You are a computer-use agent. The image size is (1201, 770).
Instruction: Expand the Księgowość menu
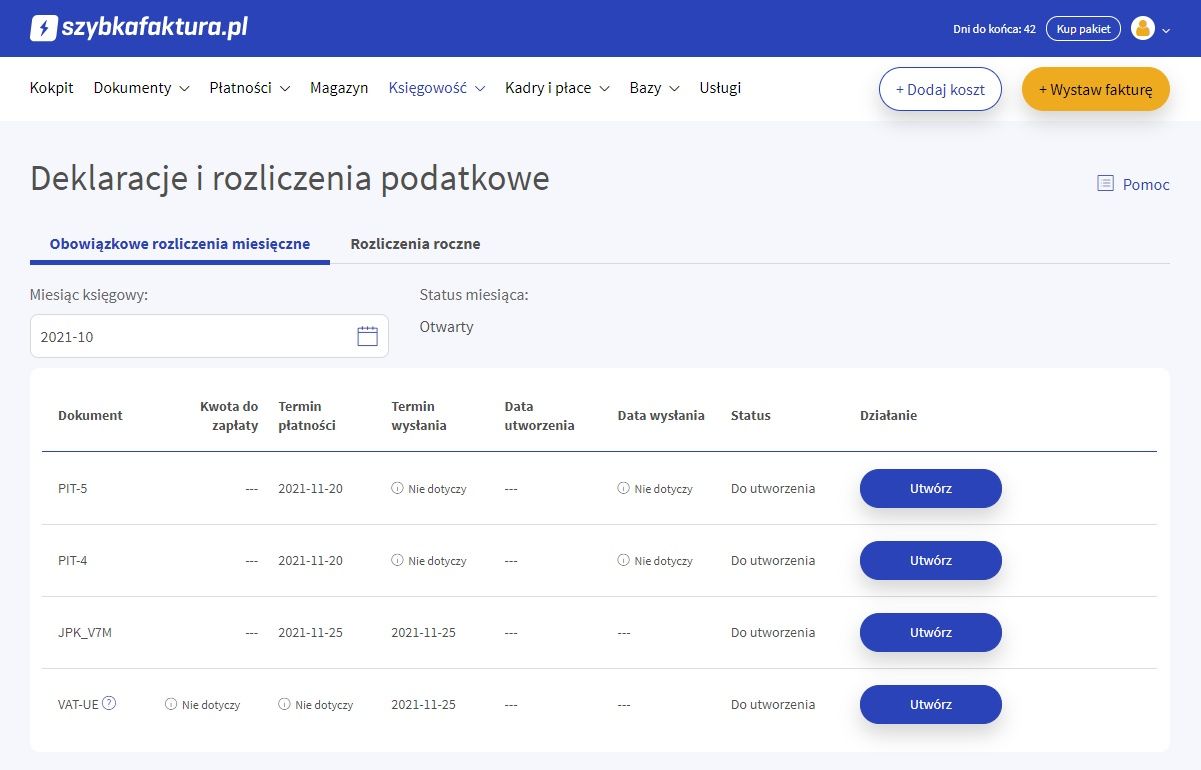pos(437,88)
